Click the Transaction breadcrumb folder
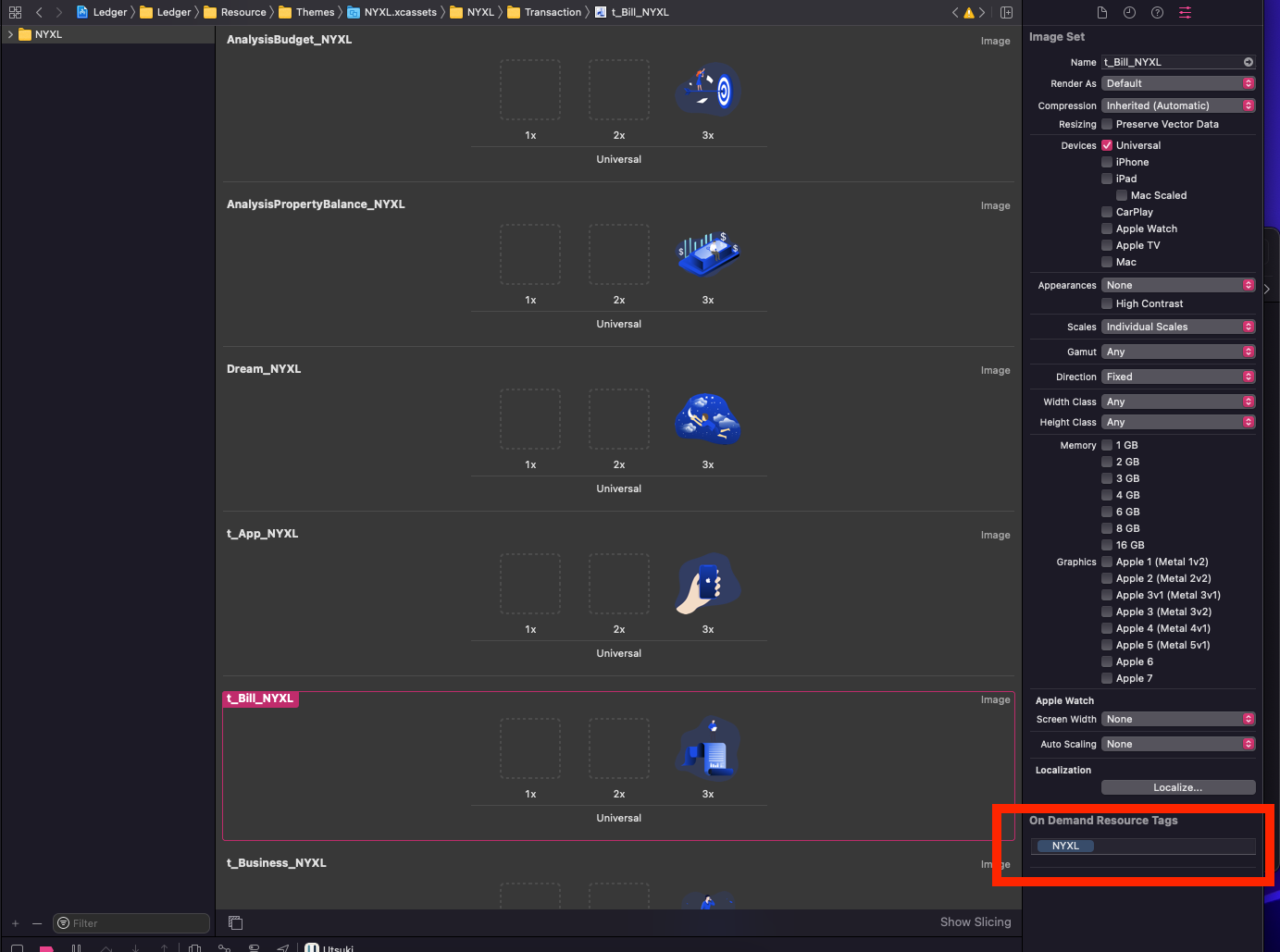The width and height of the screenshot is (1280, 952). pos(544,12)
